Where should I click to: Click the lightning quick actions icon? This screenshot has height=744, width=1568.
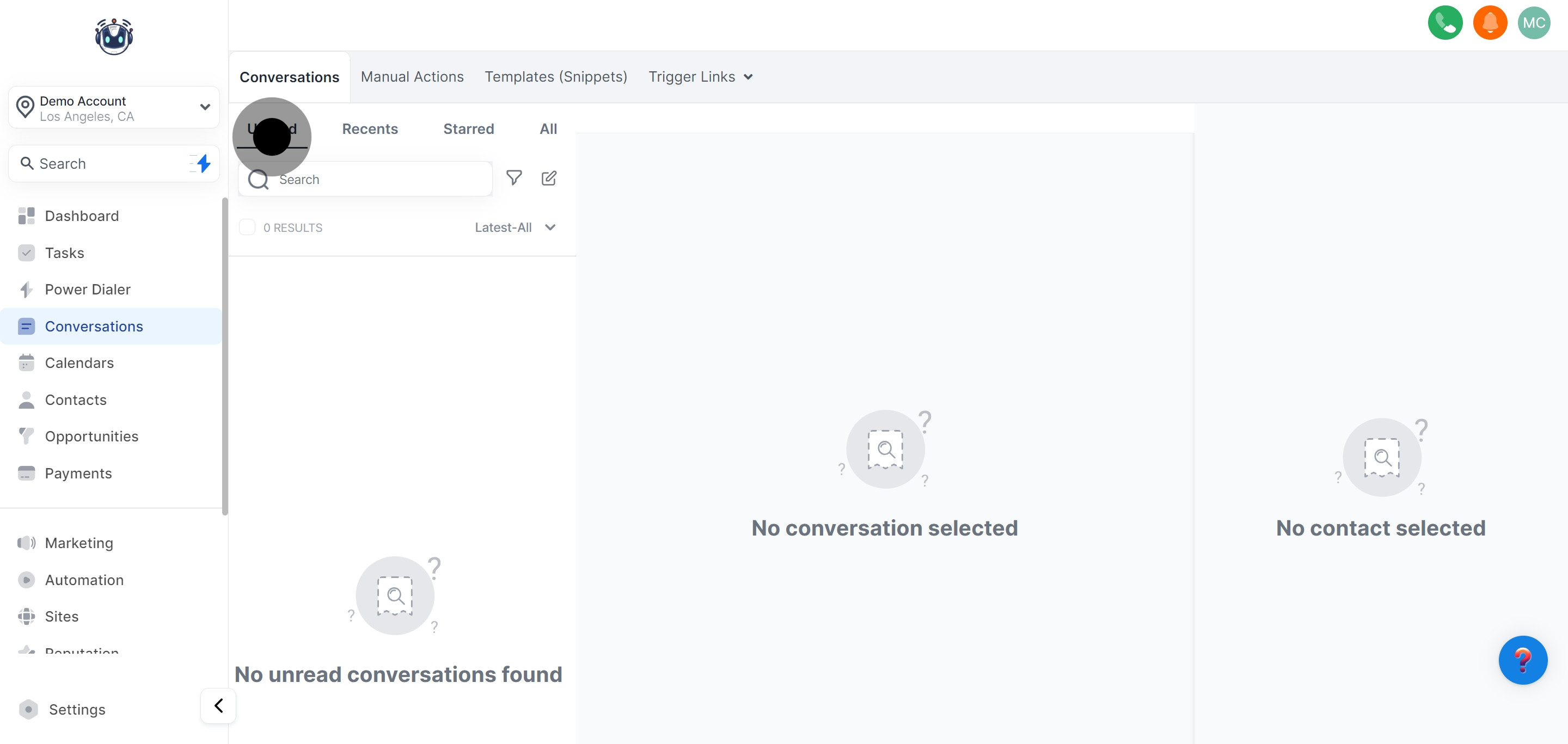point(203,163)
